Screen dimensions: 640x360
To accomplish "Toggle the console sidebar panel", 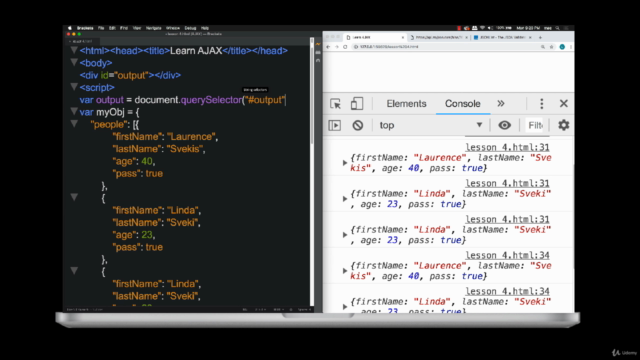I will click(335, 125).
